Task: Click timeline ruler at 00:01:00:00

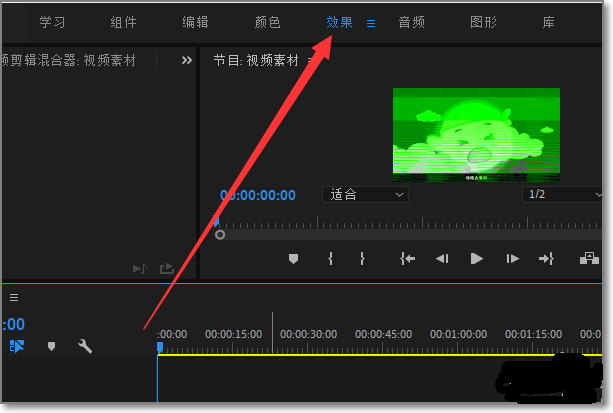Action: [x=459, y=334]
